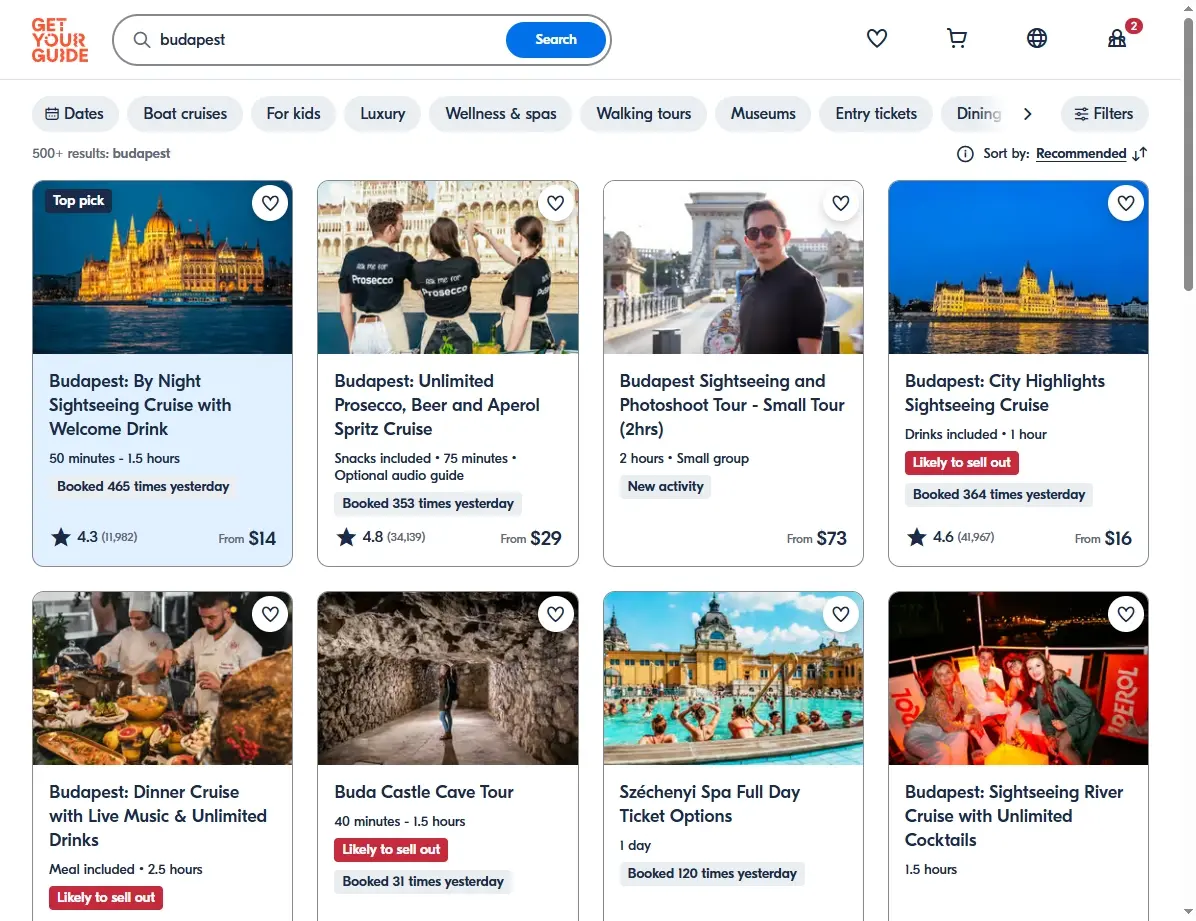Open Sightseeing and Photoshoot Tour title

732,404
